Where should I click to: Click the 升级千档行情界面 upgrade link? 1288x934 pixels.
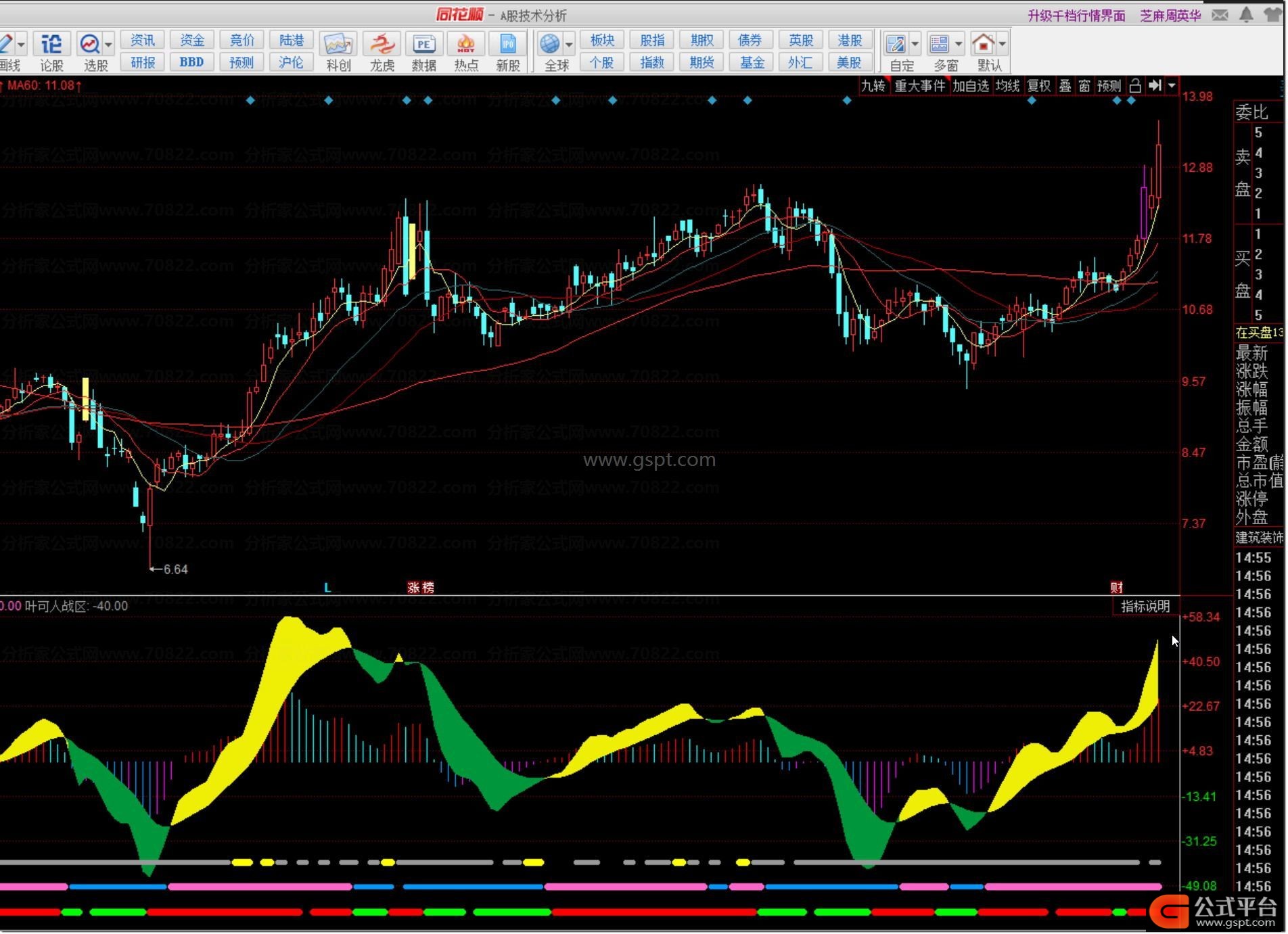click(1076, 16)
